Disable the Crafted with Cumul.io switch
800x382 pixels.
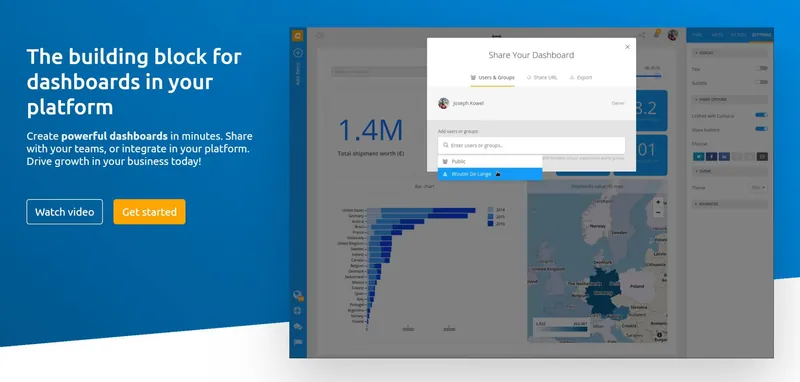click(762, 115)
